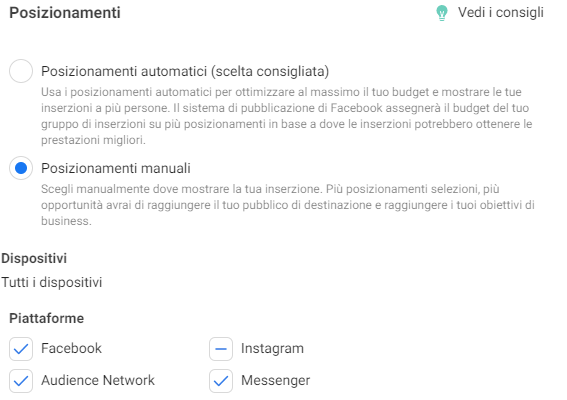Click the automatic placements description text
567x400 pixels.
click(286, 116)
